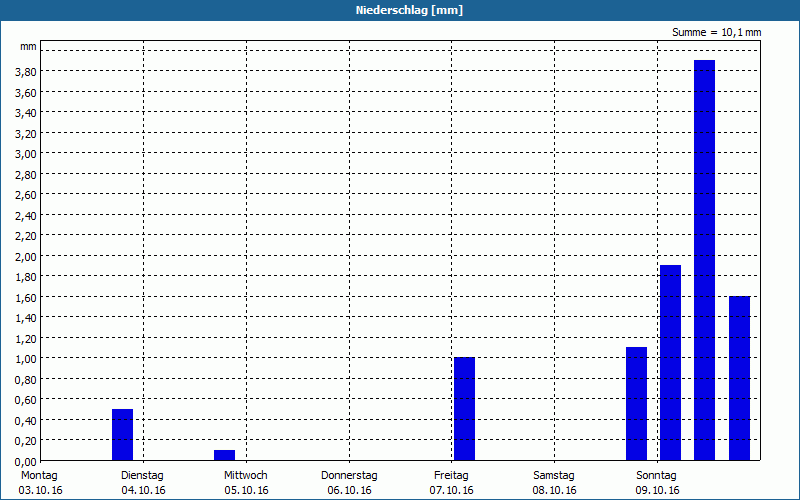
Task: Click the 2,00 y-axis value
Action: 26,257
